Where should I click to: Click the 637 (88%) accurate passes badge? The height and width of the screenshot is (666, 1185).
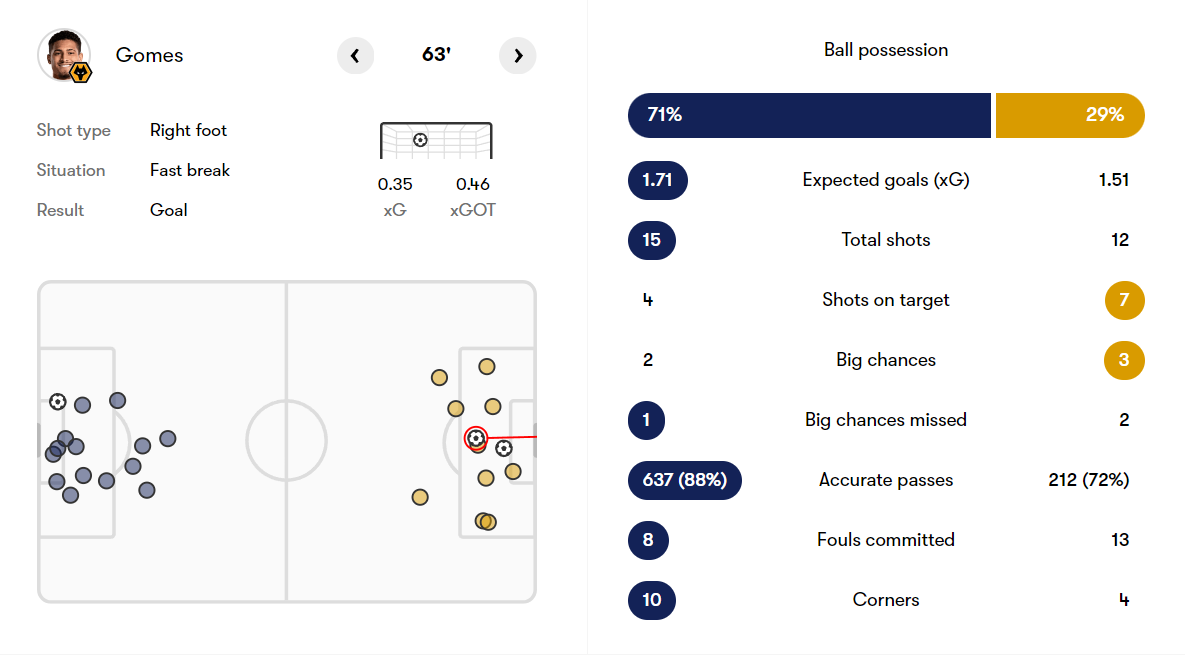coord(685,480)
